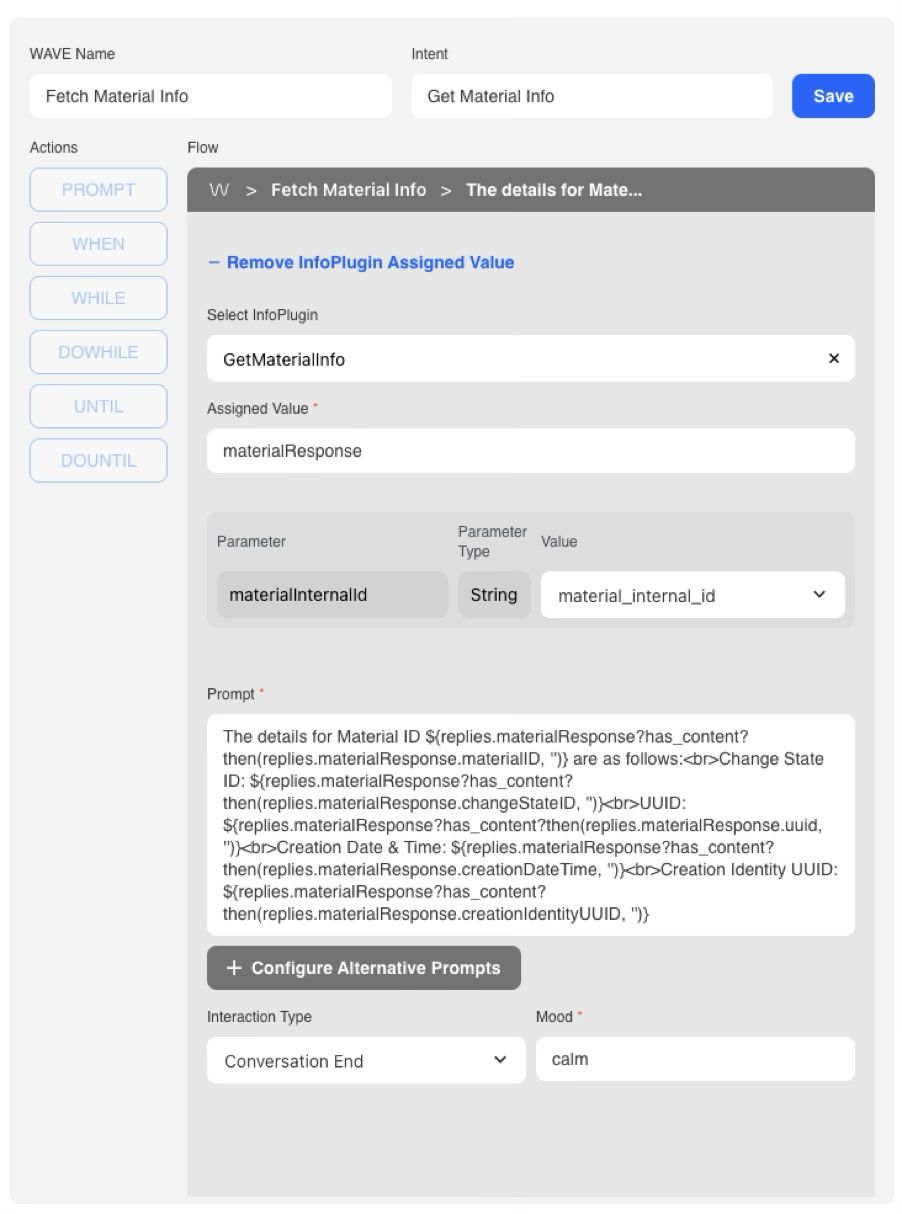This screenshot has width=902, height=1214.
Task: Clear the GetMaterialInfo selection with X icon
Action: [833, 358]
